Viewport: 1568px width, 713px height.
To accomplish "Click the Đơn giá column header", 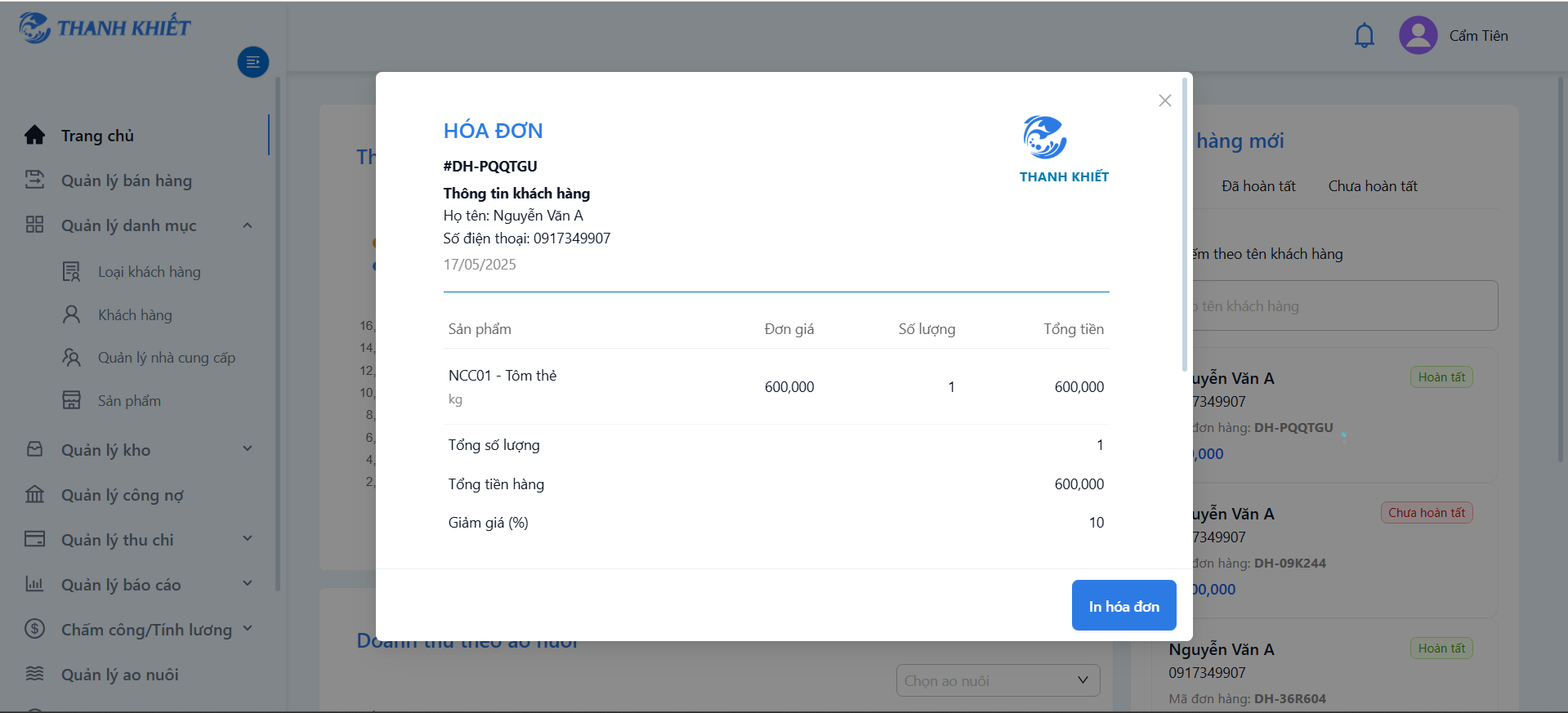I will coord(789,329).
